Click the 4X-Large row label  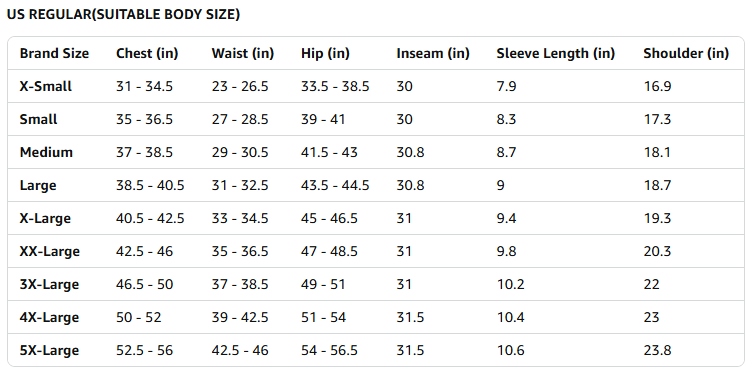[49, 318]
